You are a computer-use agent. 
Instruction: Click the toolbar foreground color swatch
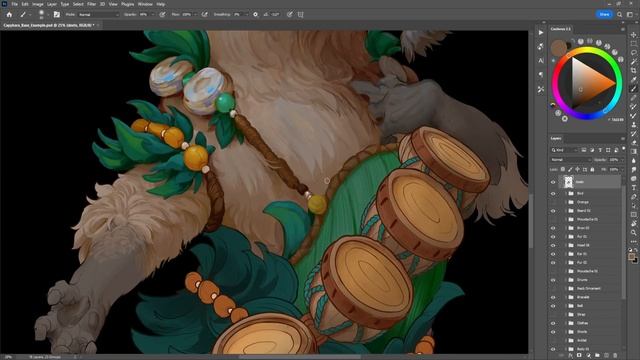click(x=632, y=256)
